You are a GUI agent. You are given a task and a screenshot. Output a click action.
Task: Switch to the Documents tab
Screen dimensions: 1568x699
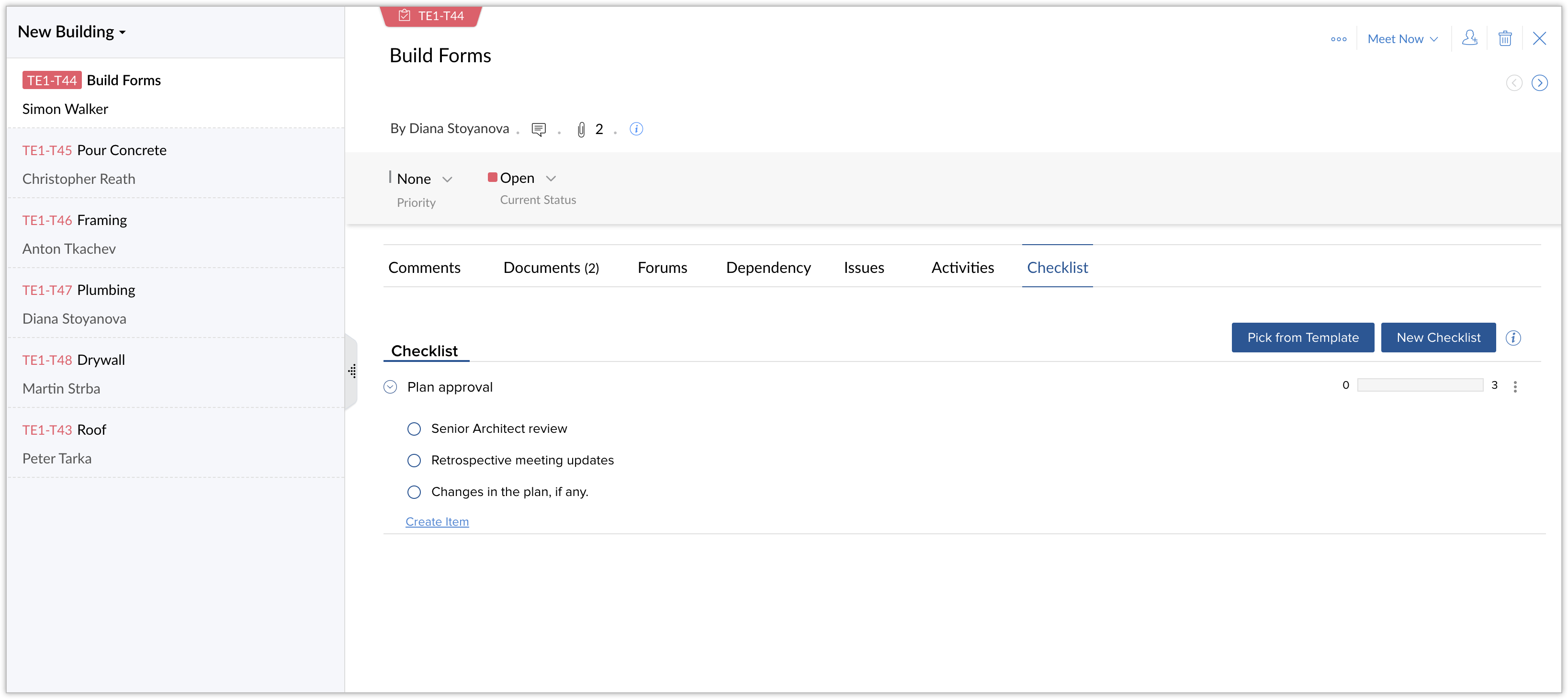(x=550, y=267)
